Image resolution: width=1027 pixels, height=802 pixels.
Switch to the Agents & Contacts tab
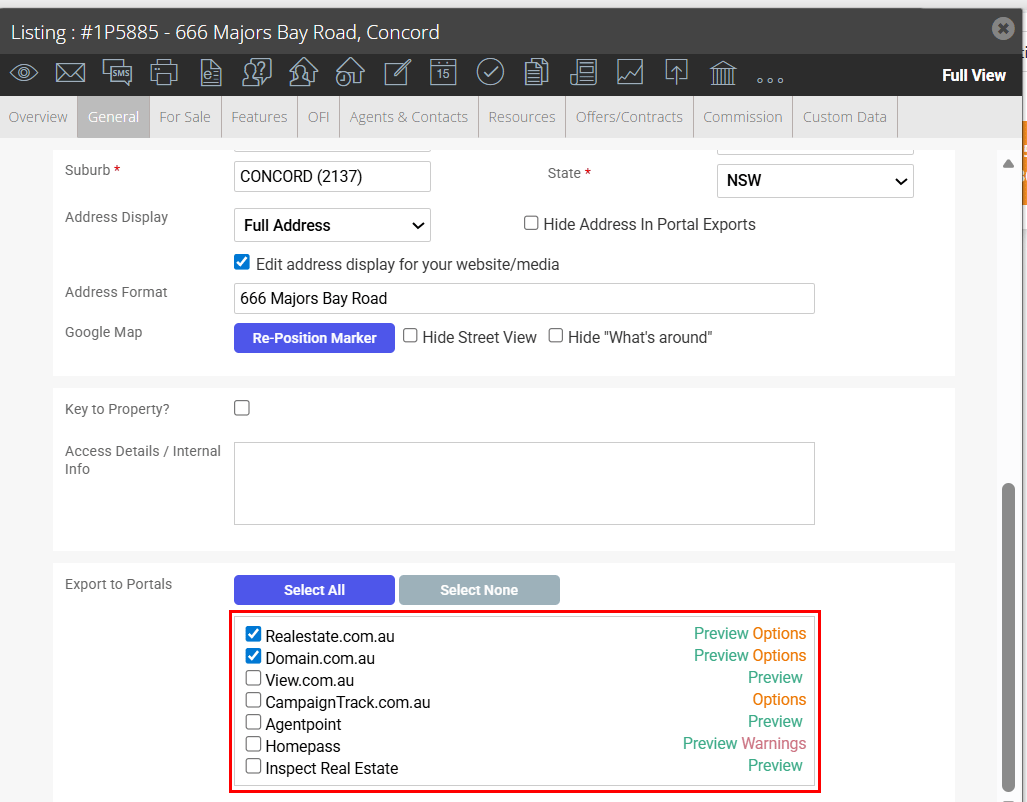tap(409, 117)
